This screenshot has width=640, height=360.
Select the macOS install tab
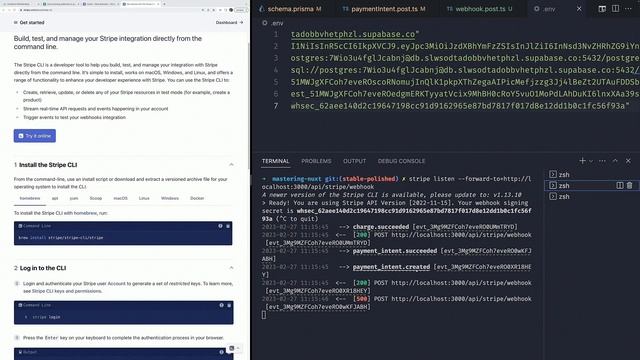coord(120,198)
